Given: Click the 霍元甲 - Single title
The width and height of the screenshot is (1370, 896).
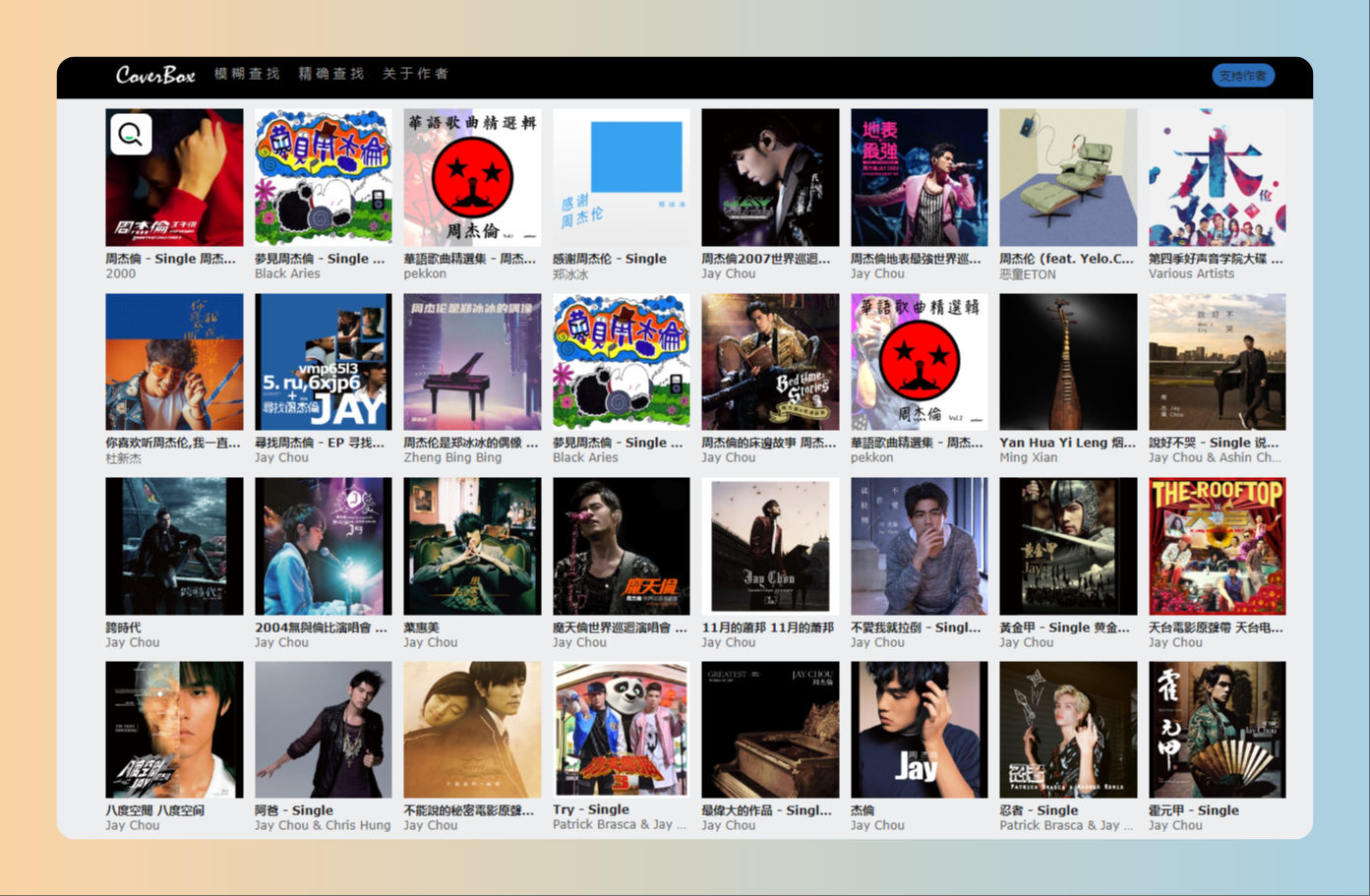Looking at the screenshot, I should click(1193, 810).
